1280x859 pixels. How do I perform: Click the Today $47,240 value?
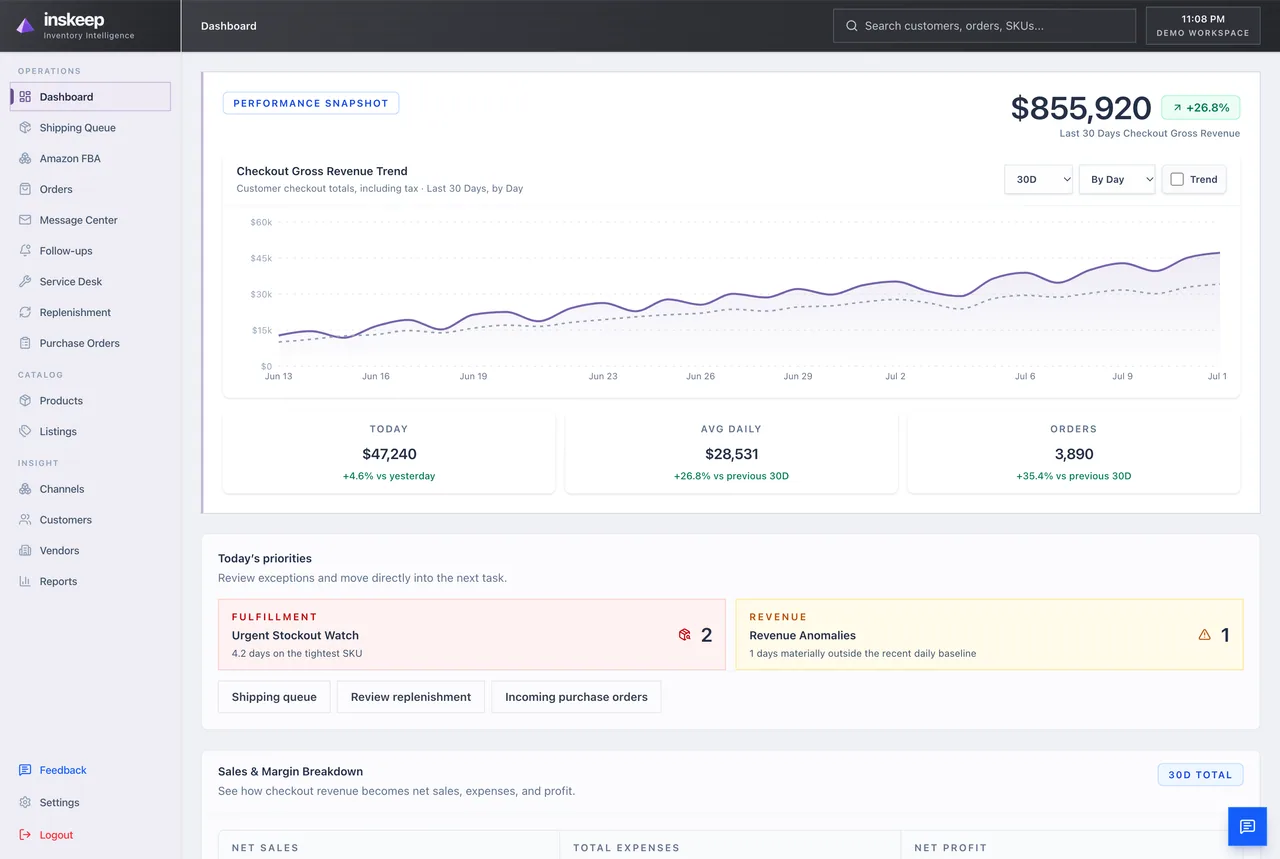pos(389,454)
